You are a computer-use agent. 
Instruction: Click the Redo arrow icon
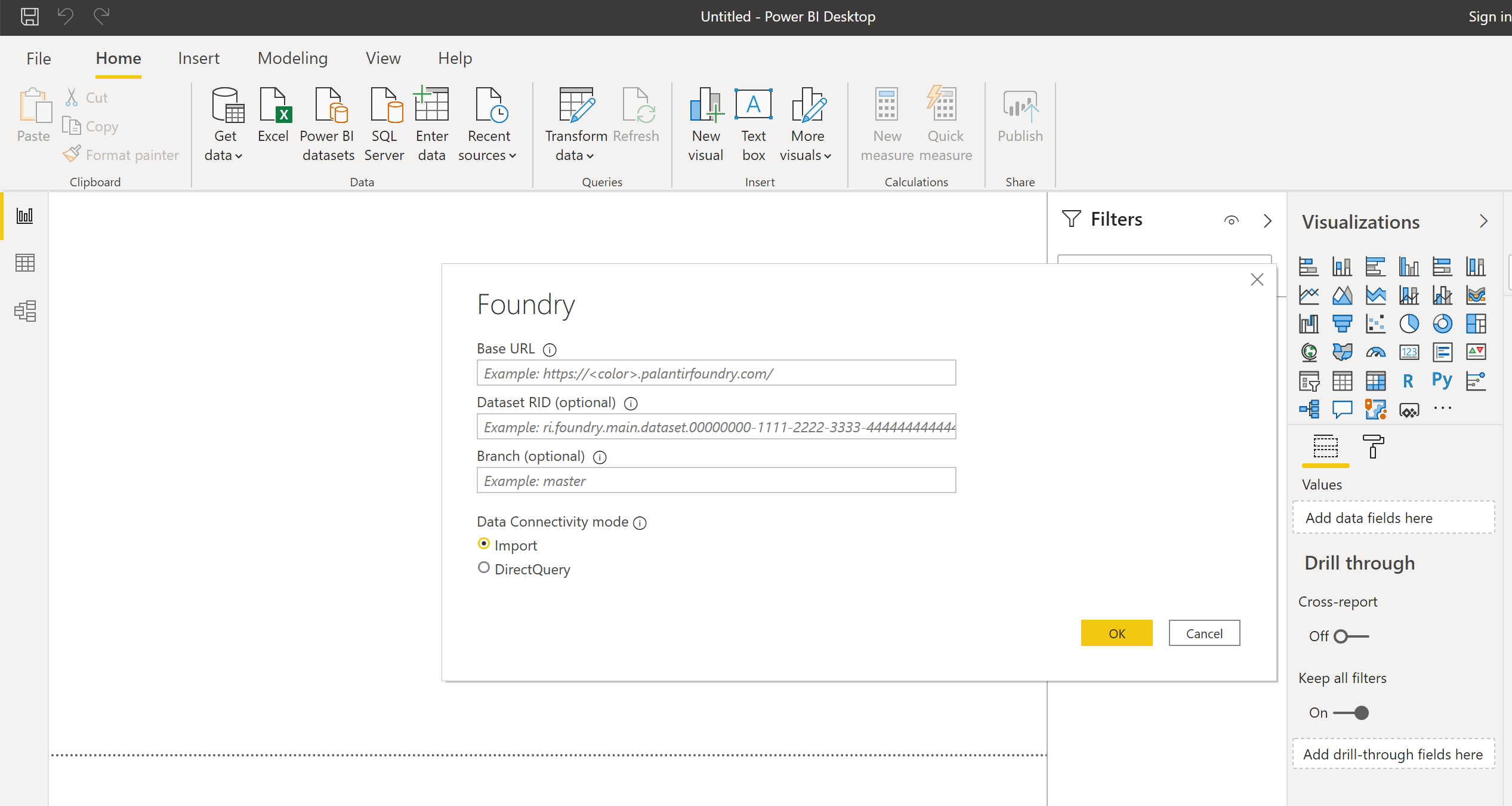click(101, 16)
